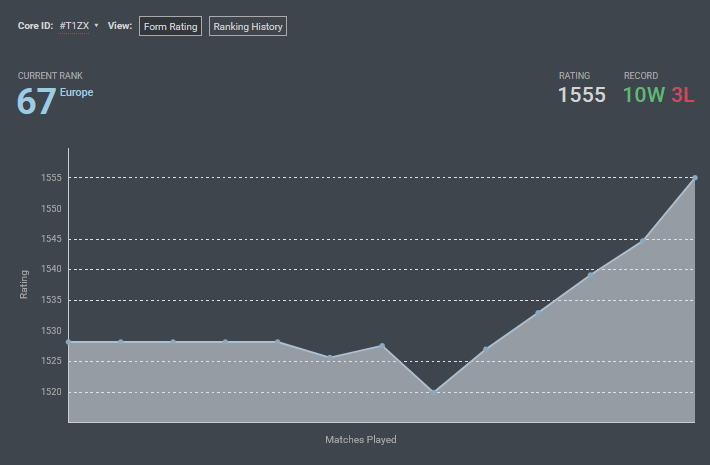
Task: Click the Europe region link
Action: pyautogui.click(x=77, y=92)
